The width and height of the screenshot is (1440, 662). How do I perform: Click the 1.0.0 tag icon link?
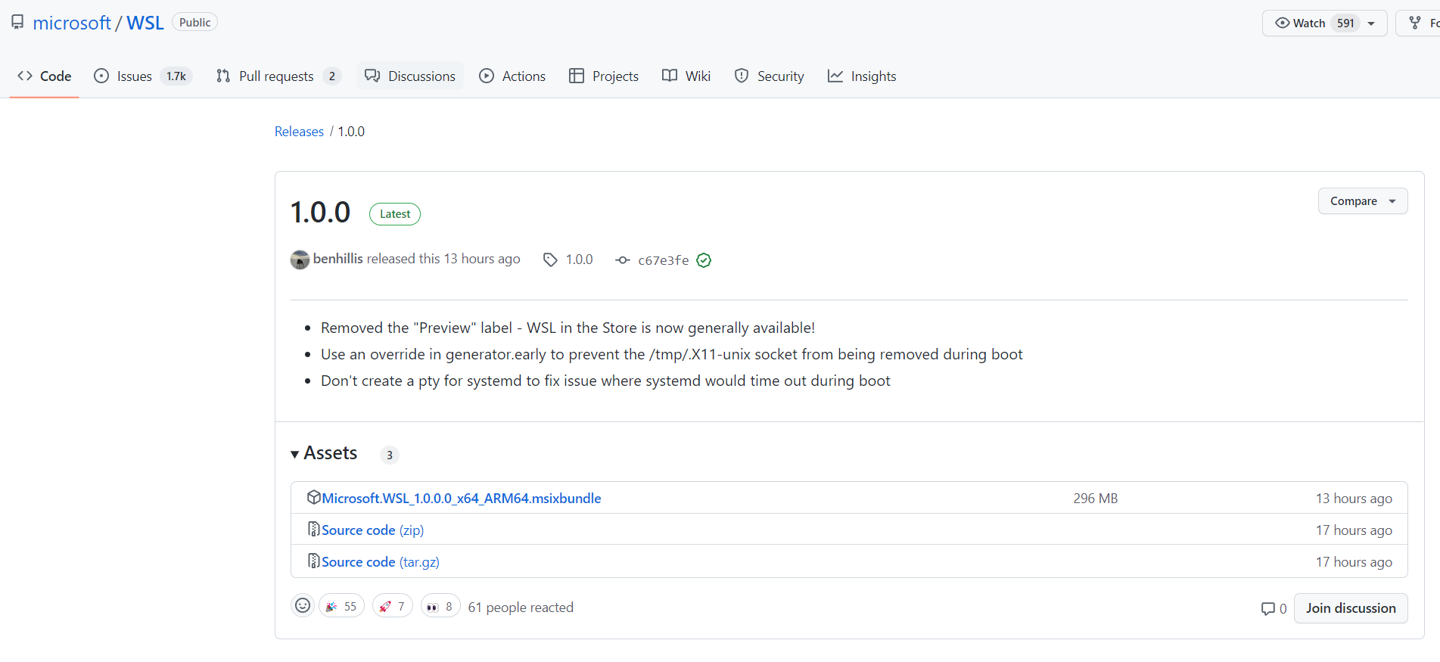click(568, 260)
